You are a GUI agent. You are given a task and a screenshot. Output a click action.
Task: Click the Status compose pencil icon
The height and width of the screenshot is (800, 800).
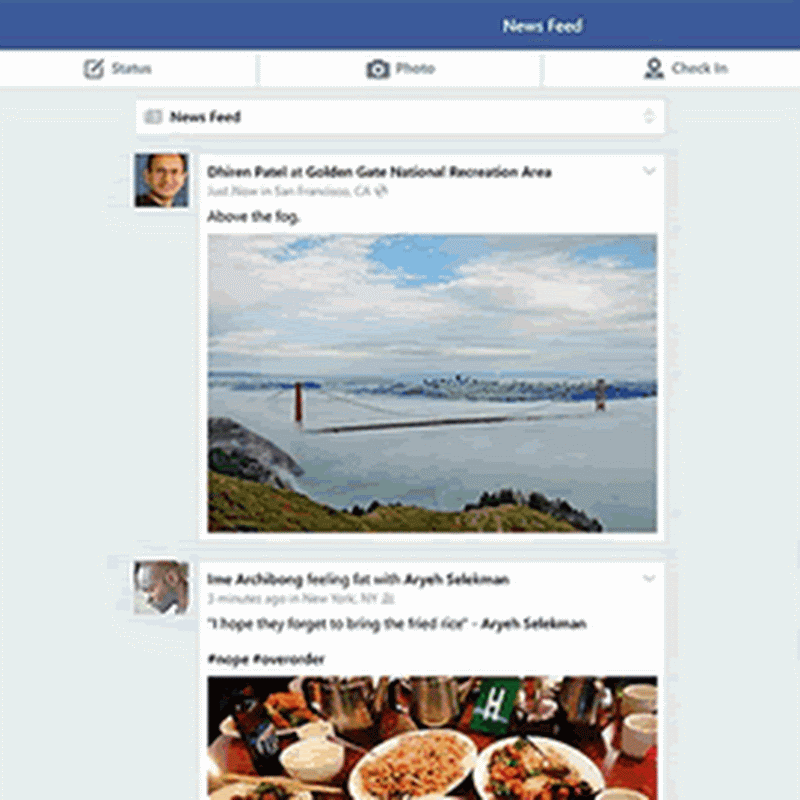(93, 69)
